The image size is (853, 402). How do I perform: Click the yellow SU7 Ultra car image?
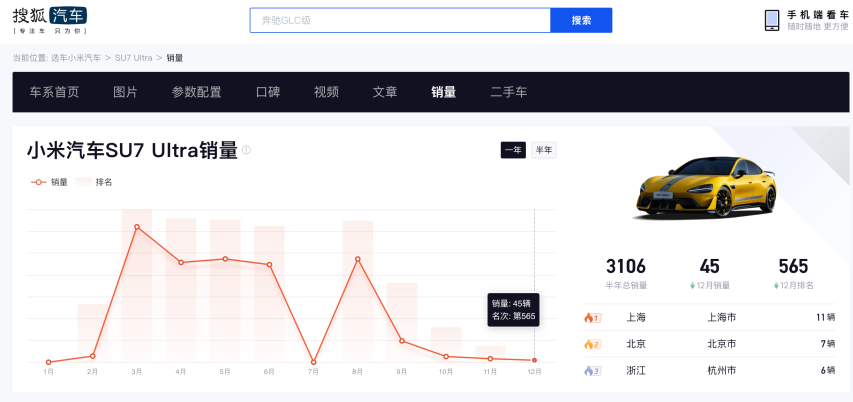pos(707,187)
